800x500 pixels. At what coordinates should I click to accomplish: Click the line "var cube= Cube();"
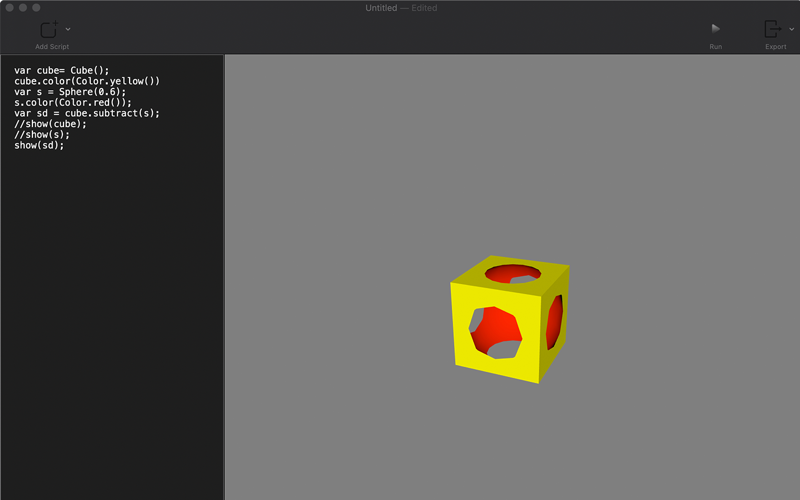pos(62,70)
